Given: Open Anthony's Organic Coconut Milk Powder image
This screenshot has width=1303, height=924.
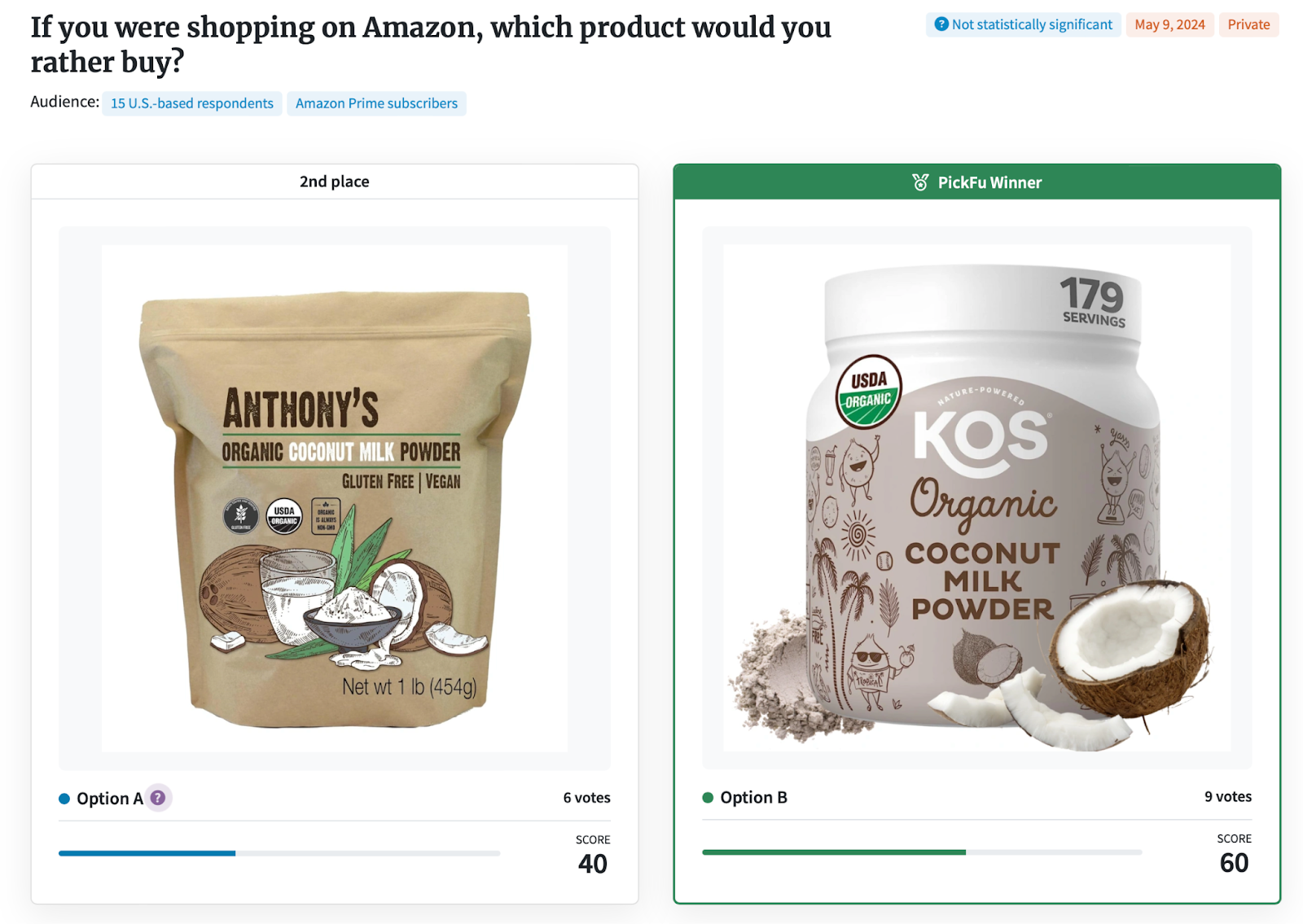Looking at the screenshot, I should click(x=335, y=498).
